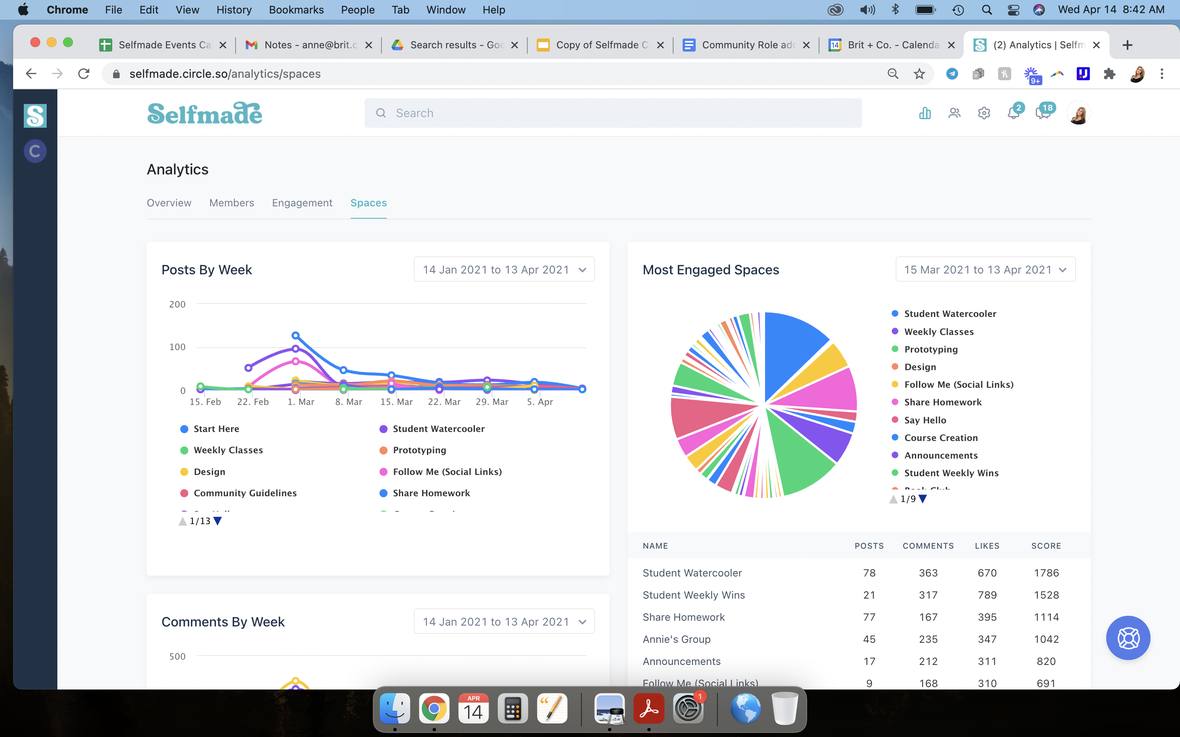This screenshot has width=1180, height=737.
Task: Toggle Prototyping series in Posts By Week legend
Action: pos(412,450)
